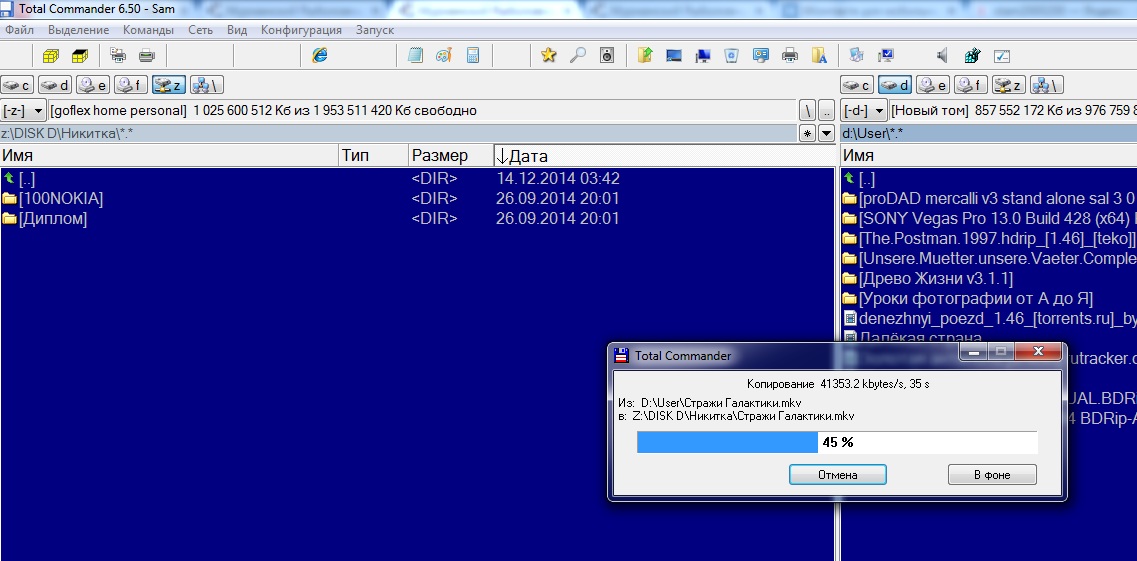Image resolution: width=1137 pixels, height=561 pixels.
Task: Switch left panel to drive c
Action: coord(18,85)
